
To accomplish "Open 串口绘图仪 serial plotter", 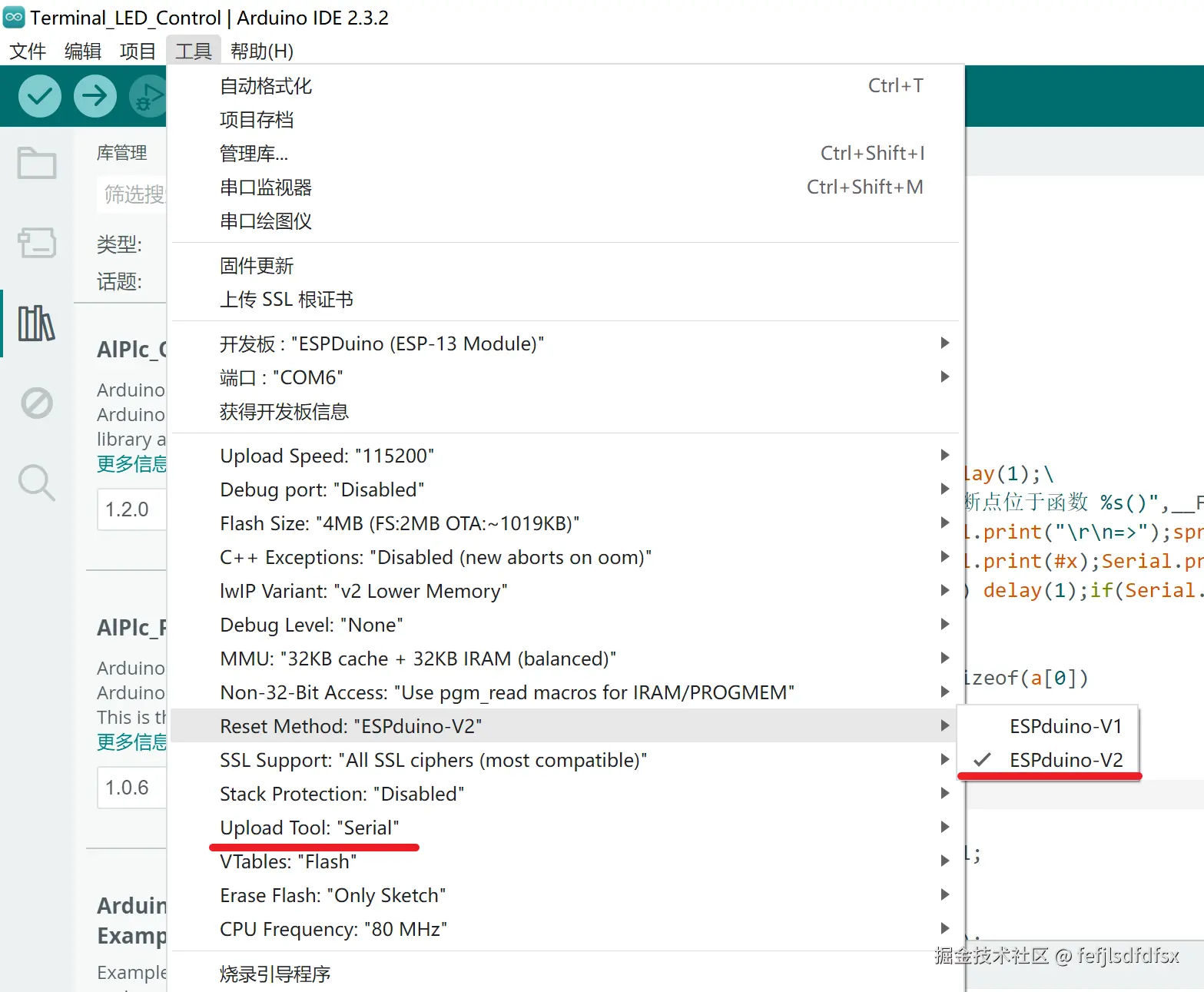I will [x=566, y=221].
